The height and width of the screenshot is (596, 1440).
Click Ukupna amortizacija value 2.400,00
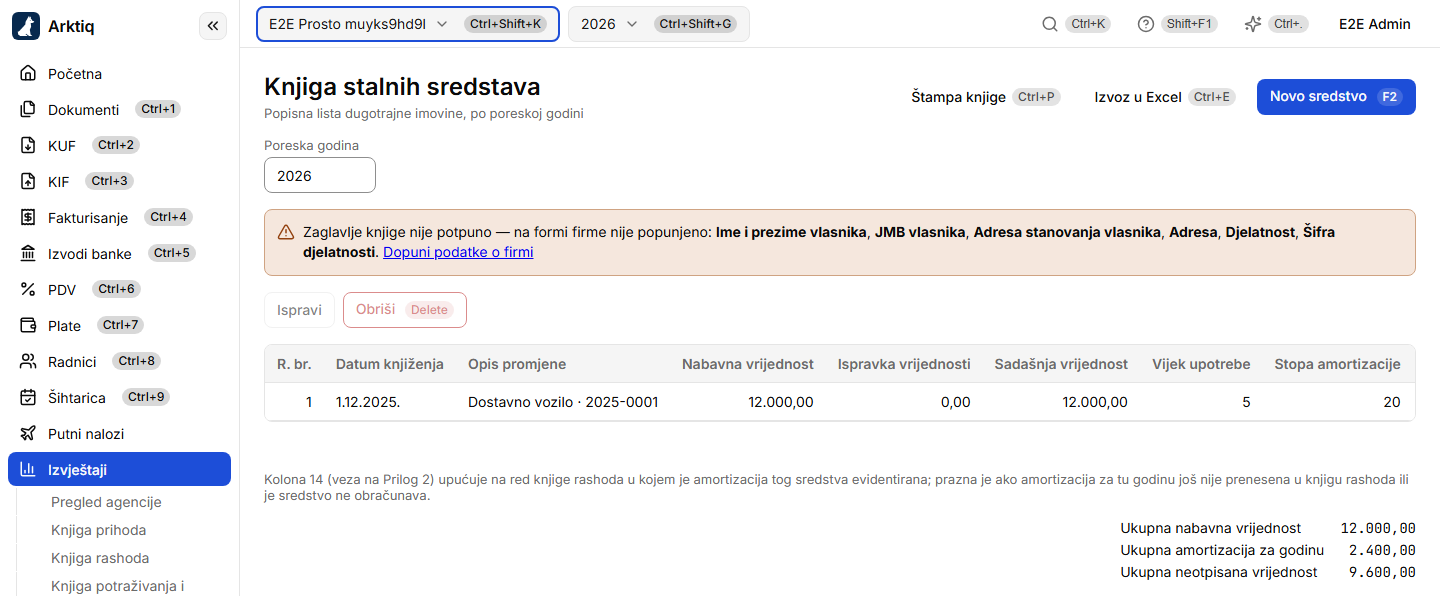point(1382,550)
